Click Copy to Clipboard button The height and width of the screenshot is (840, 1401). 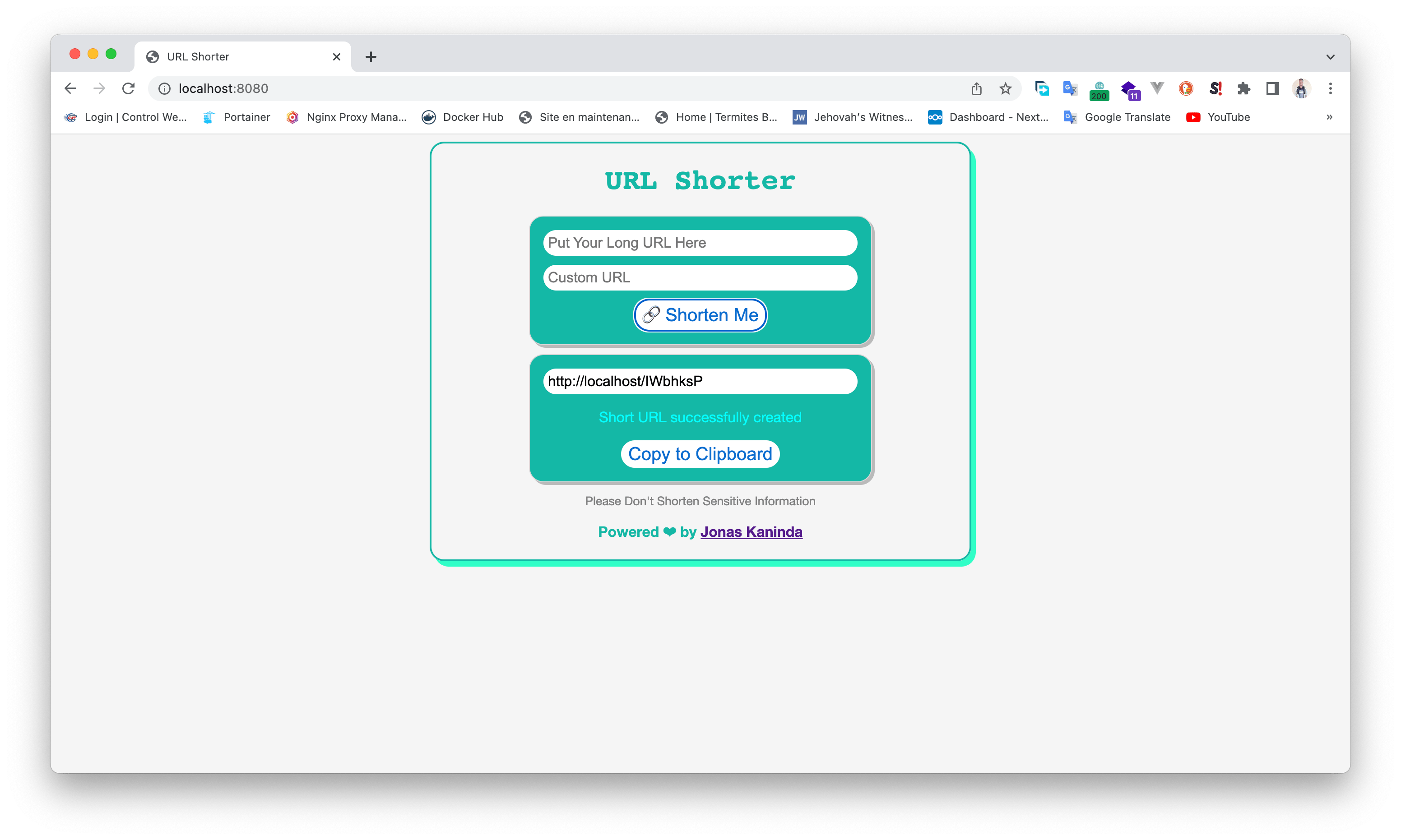700,454
